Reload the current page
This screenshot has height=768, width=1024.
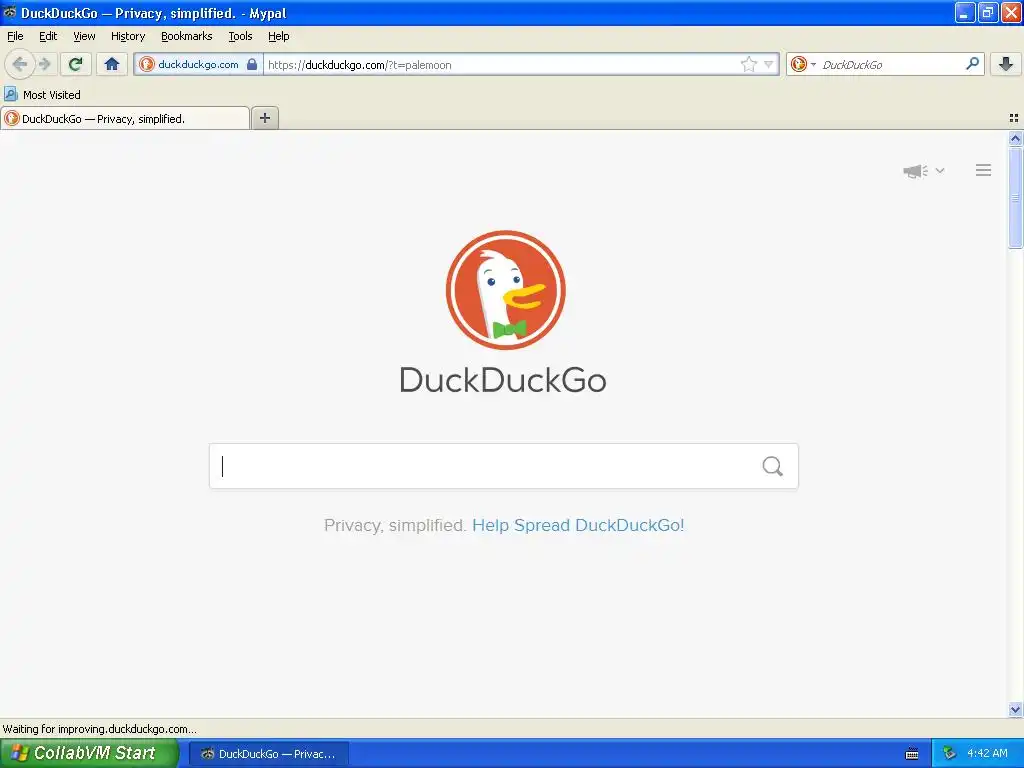pos(76,64)
